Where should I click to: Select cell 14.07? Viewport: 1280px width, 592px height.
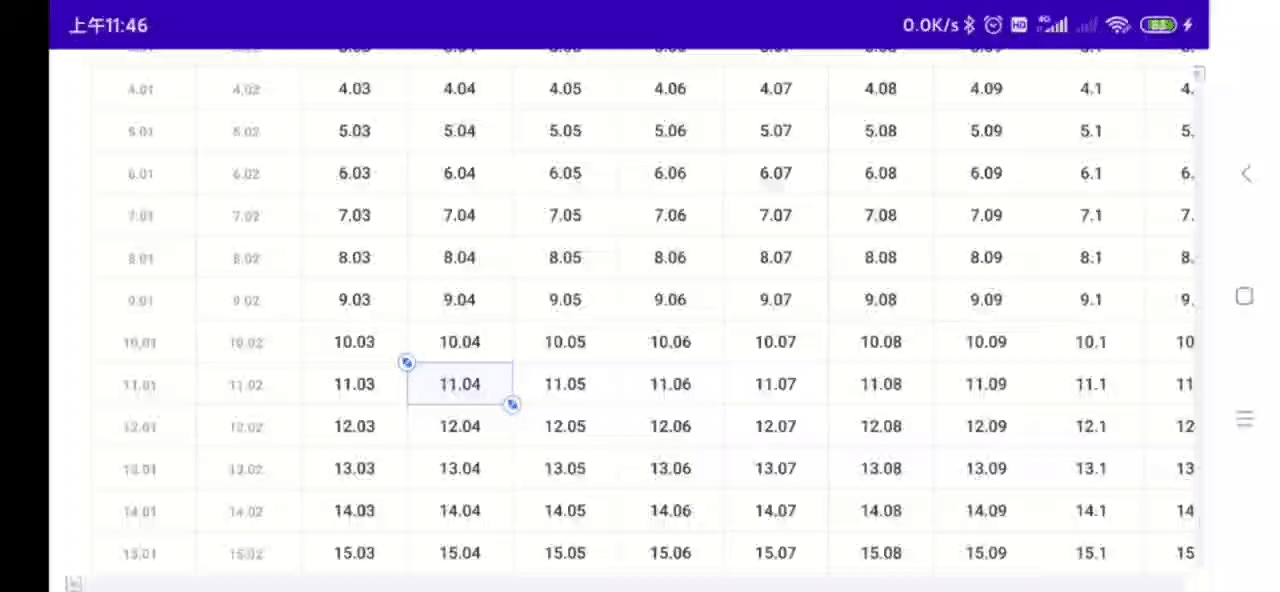(776, 511)
